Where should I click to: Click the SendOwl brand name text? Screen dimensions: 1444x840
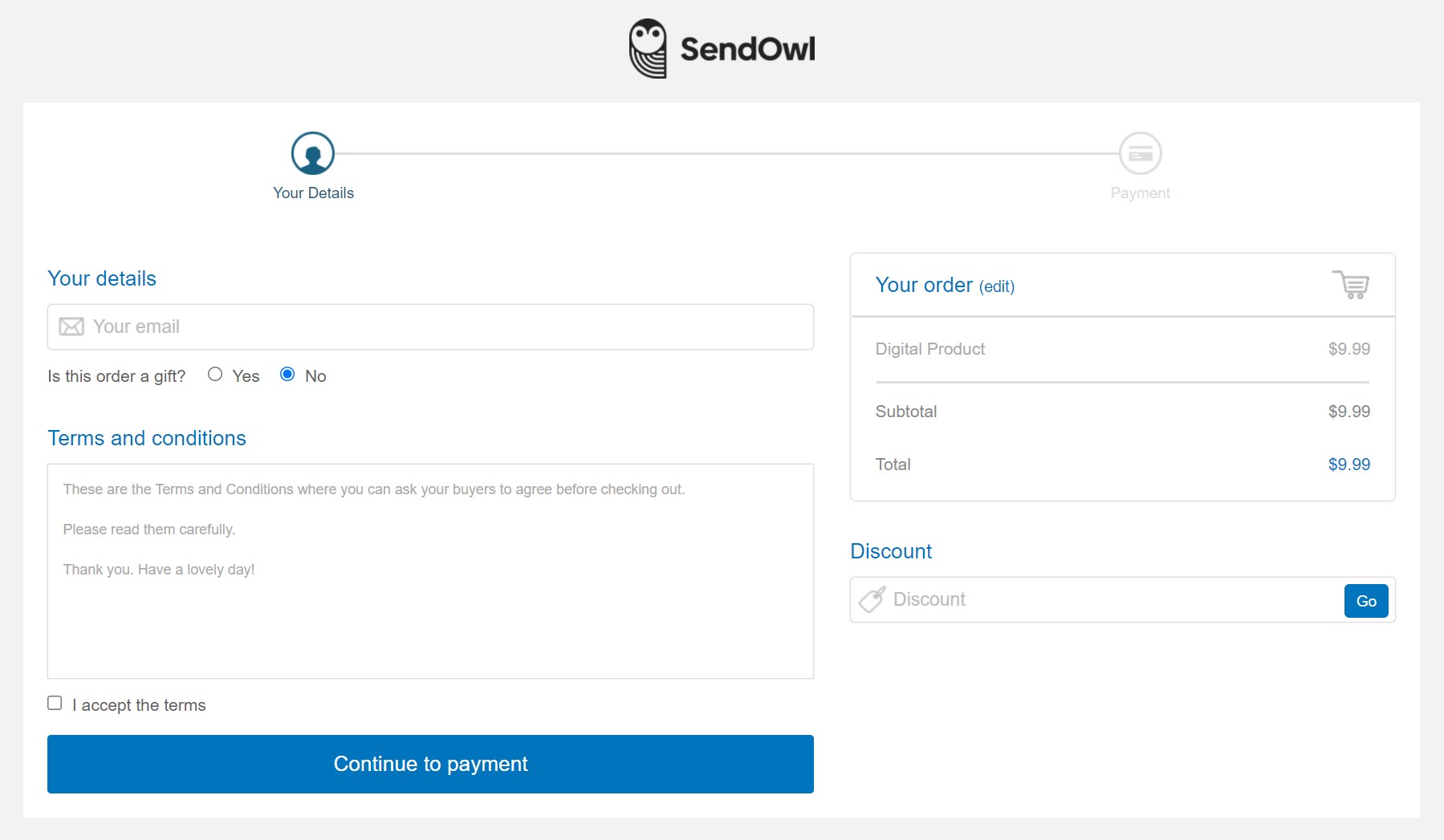(747, 49)
